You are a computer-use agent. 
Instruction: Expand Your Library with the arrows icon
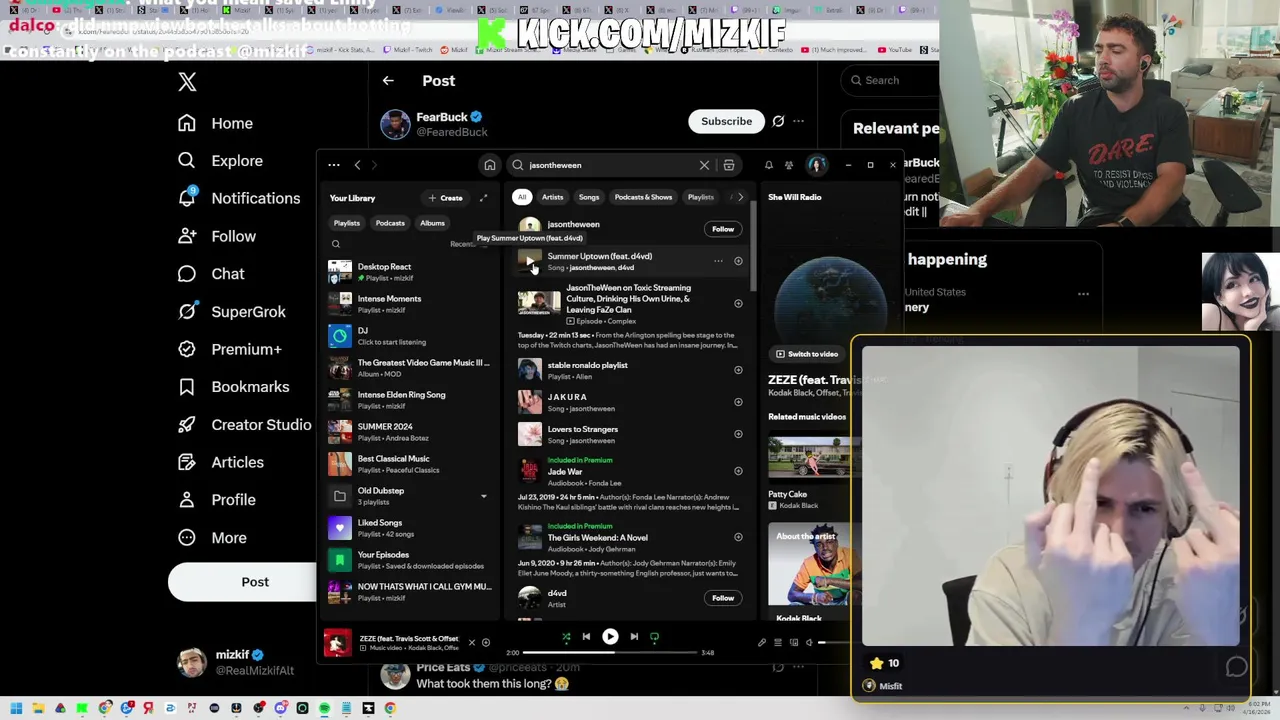(x=484, y=198)
